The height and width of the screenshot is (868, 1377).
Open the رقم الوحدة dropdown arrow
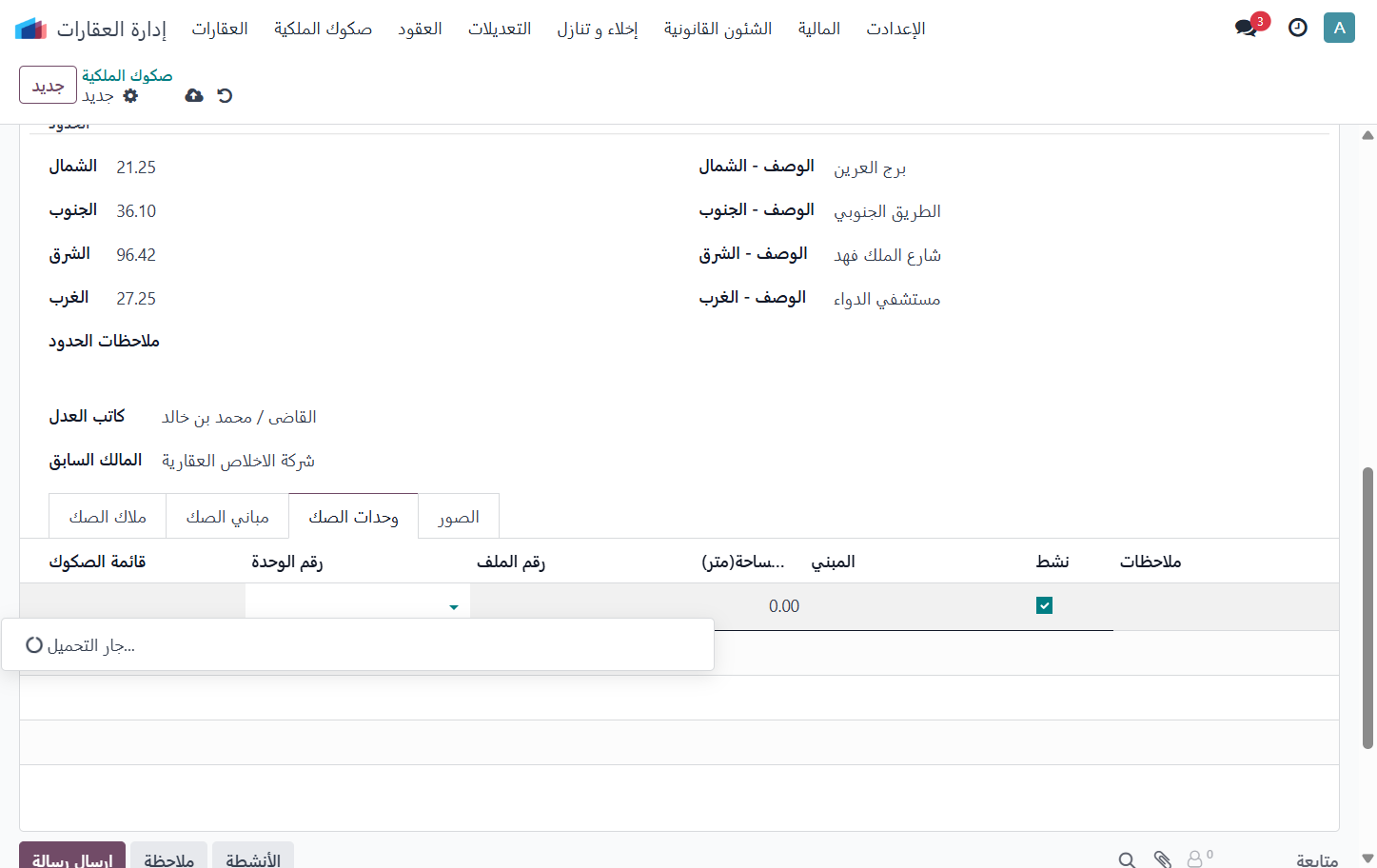point(454,607)
